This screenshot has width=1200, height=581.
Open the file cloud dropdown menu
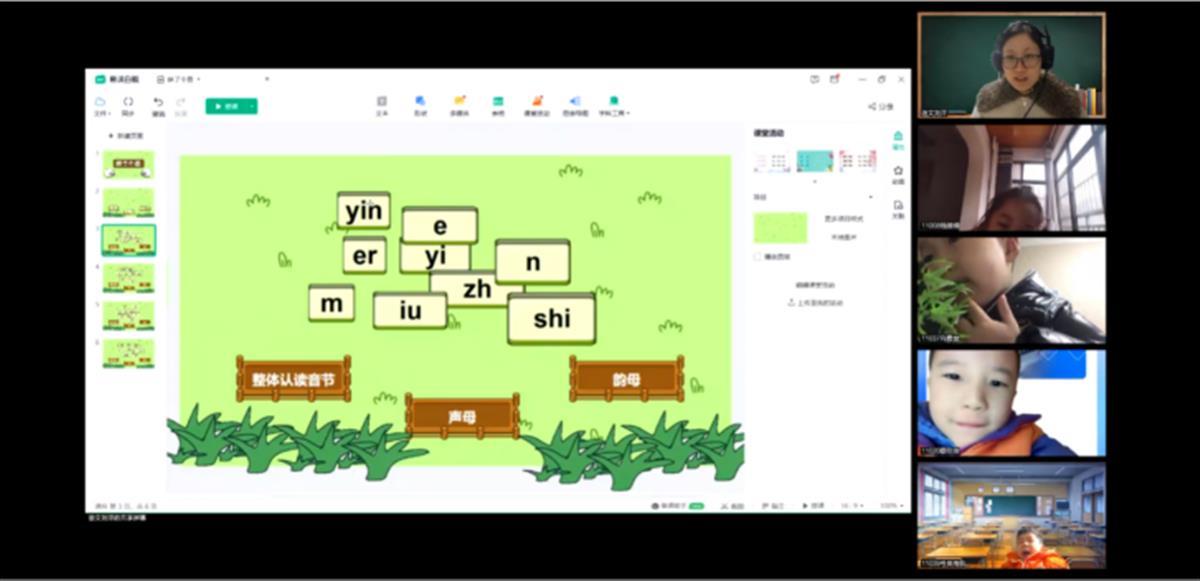tap(100, 105)
